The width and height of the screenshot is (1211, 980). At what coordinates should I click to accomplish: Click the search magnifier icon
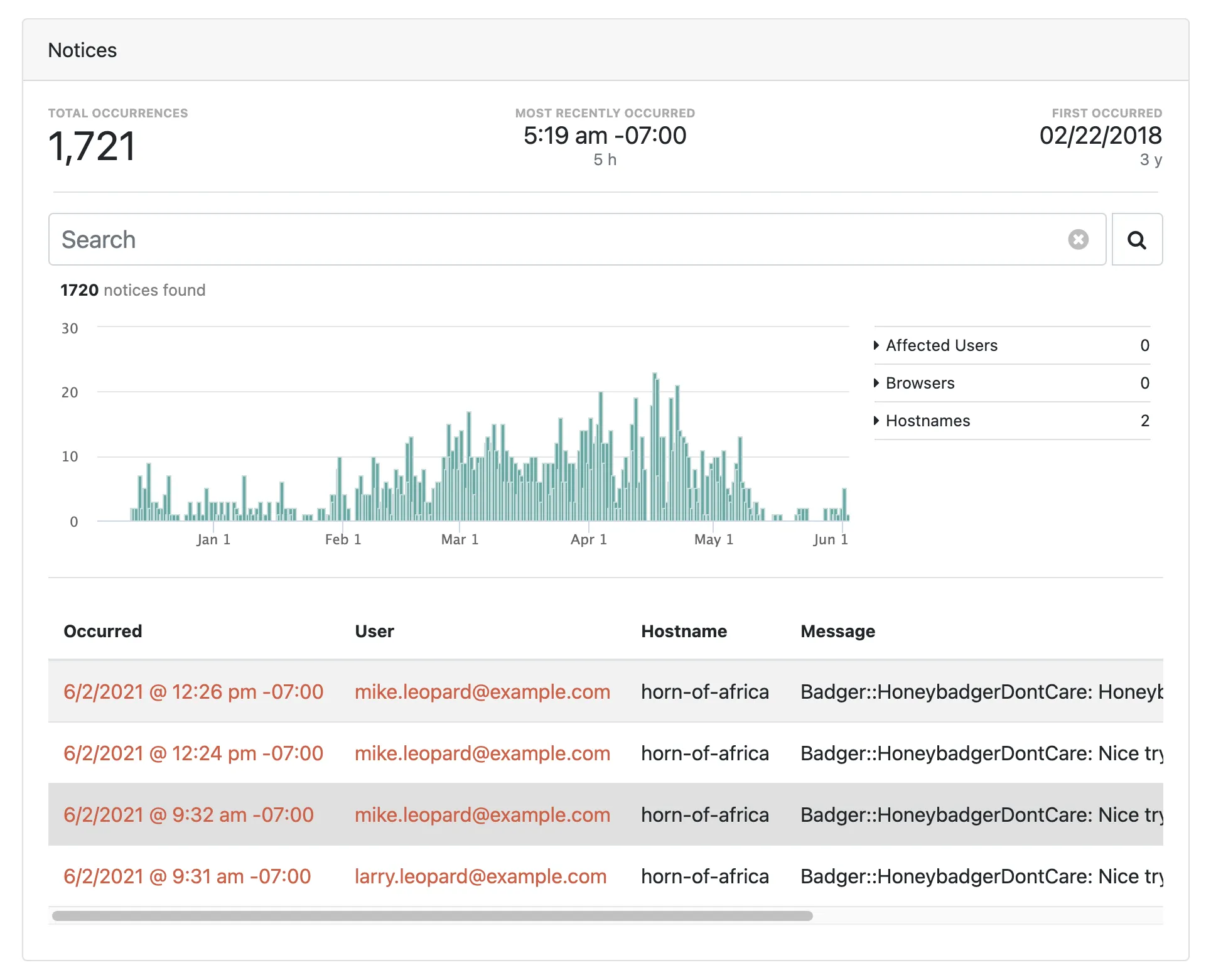point(1136,239)
